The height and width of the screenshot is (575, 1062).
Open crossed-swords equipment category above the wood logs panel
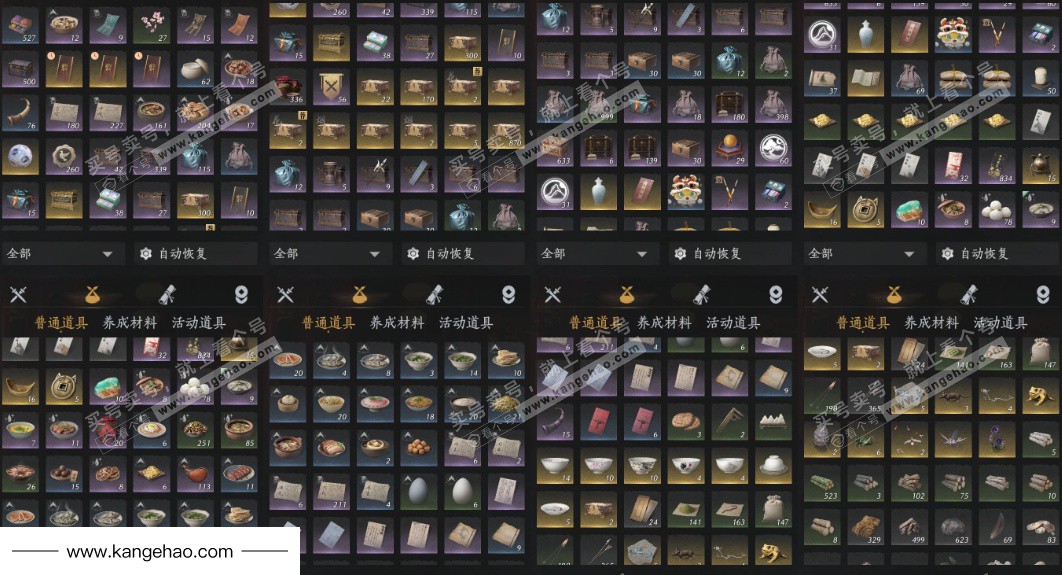(820, 294)
